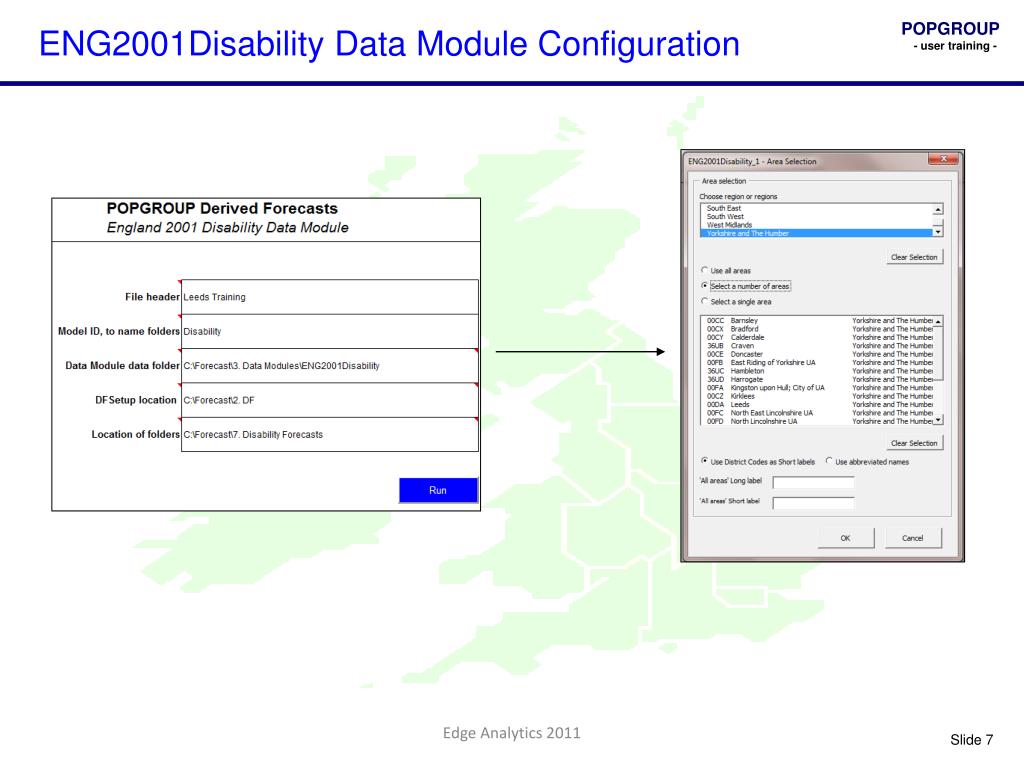Click the regions list scroll down arrow
Image resolution: width=1024 pixels, height=768 pixels.
click(938, 232)
